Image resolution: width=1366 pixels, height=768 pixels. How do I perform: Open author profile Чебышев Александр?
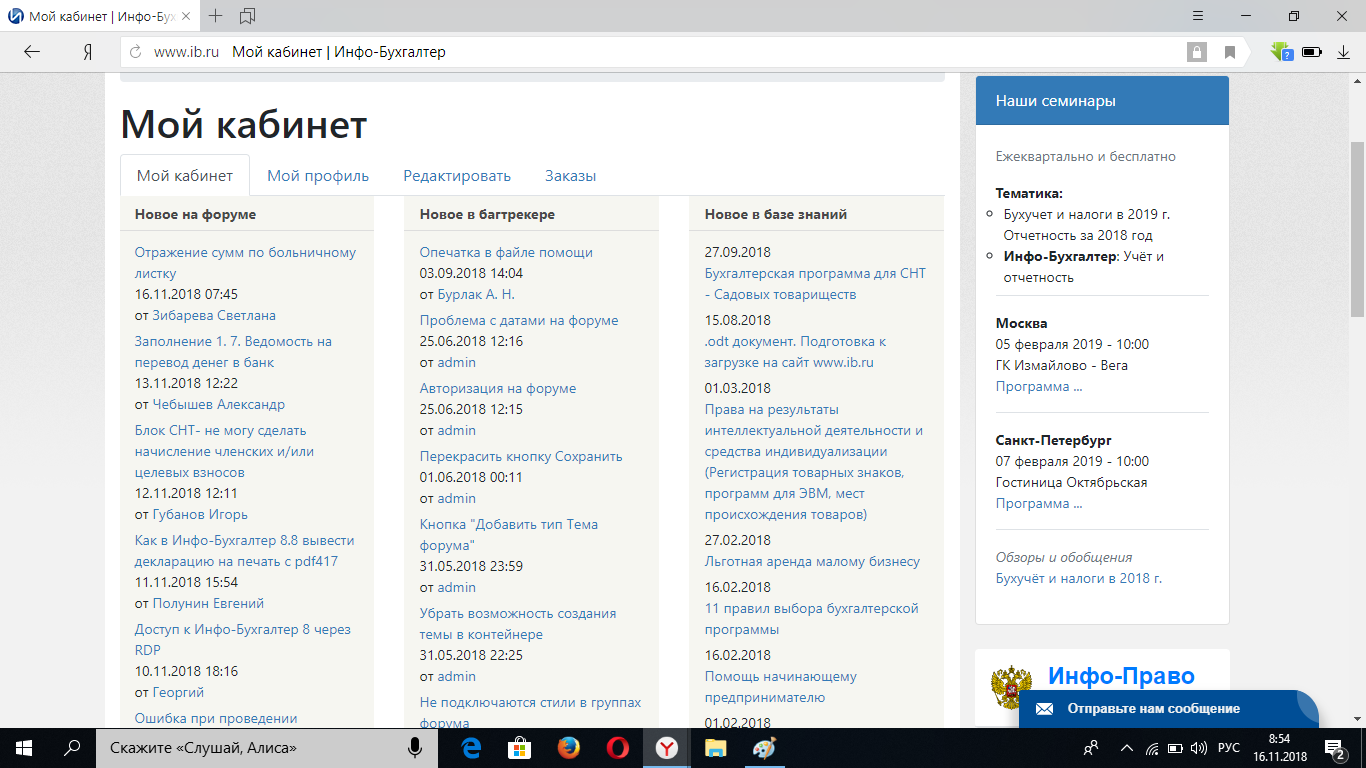coord(219,405)
